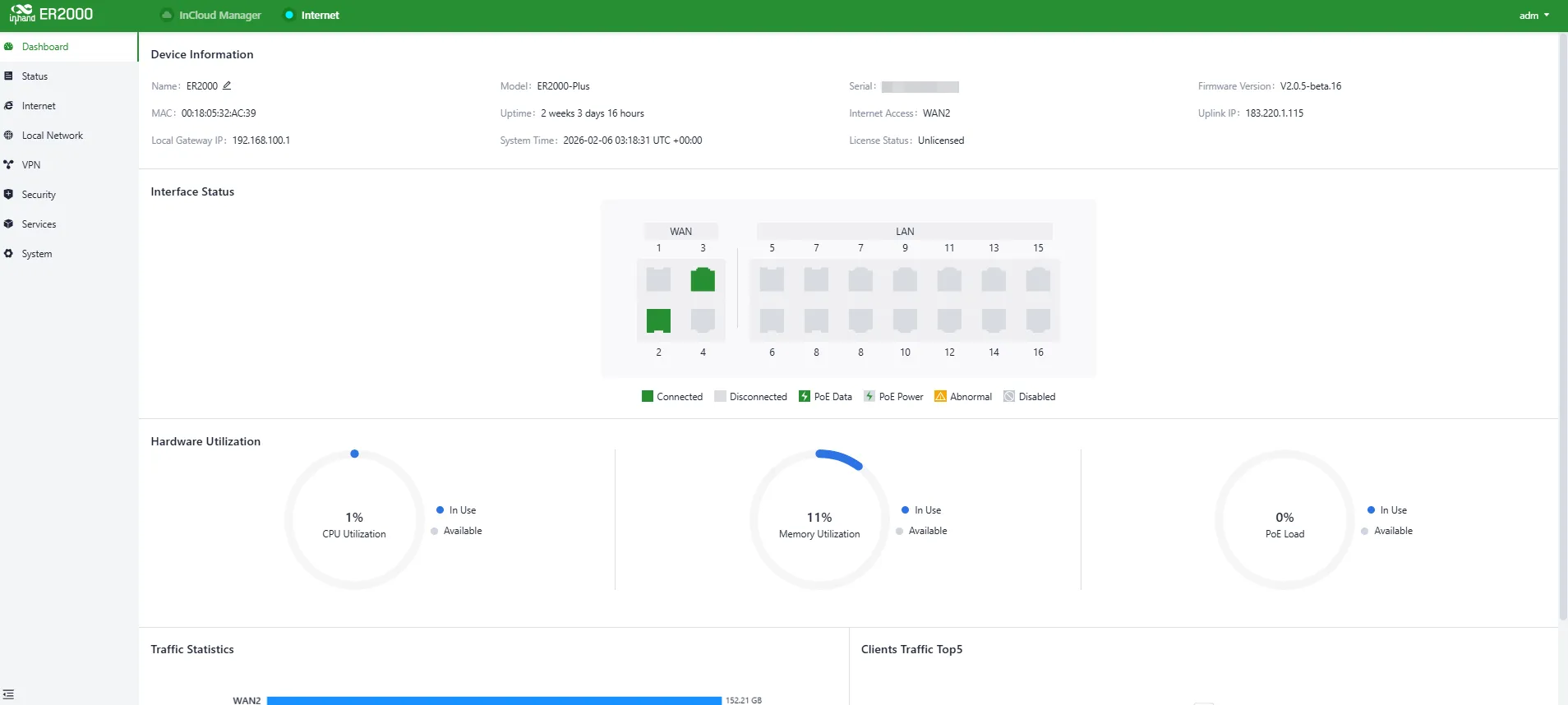Select LAN port 12 icon
1568x705 pixels.
click(949, 320)
